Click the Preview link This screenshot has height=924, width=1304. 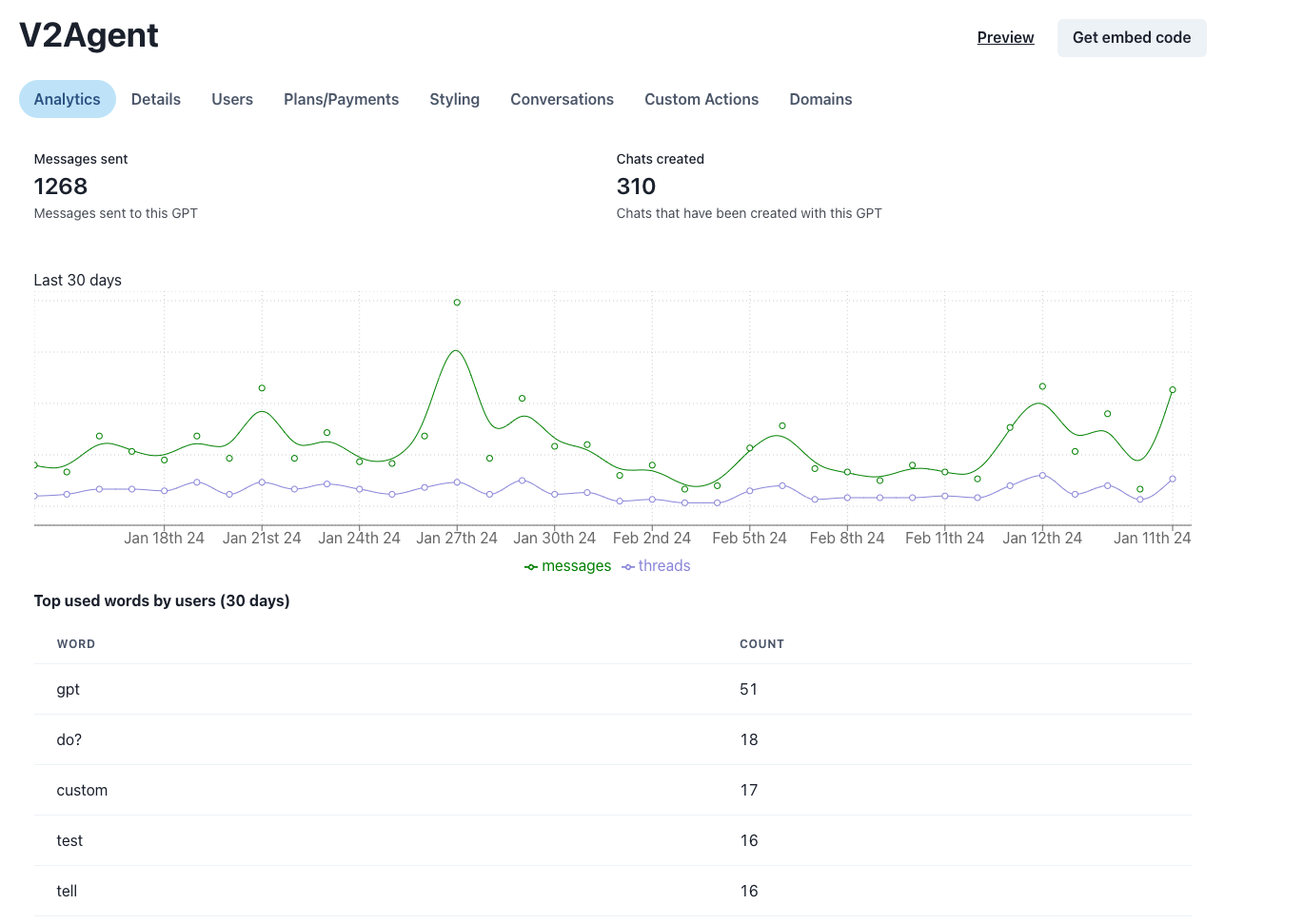point(1005,37)
